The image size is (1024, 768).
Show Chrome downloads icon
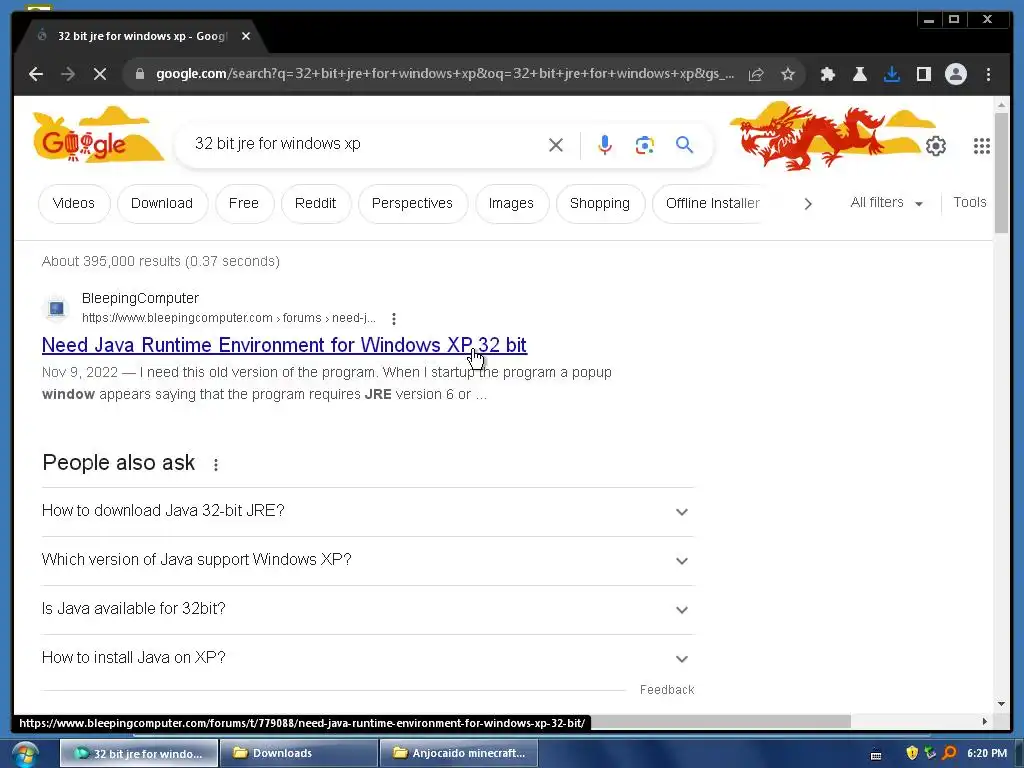point(891,74)
